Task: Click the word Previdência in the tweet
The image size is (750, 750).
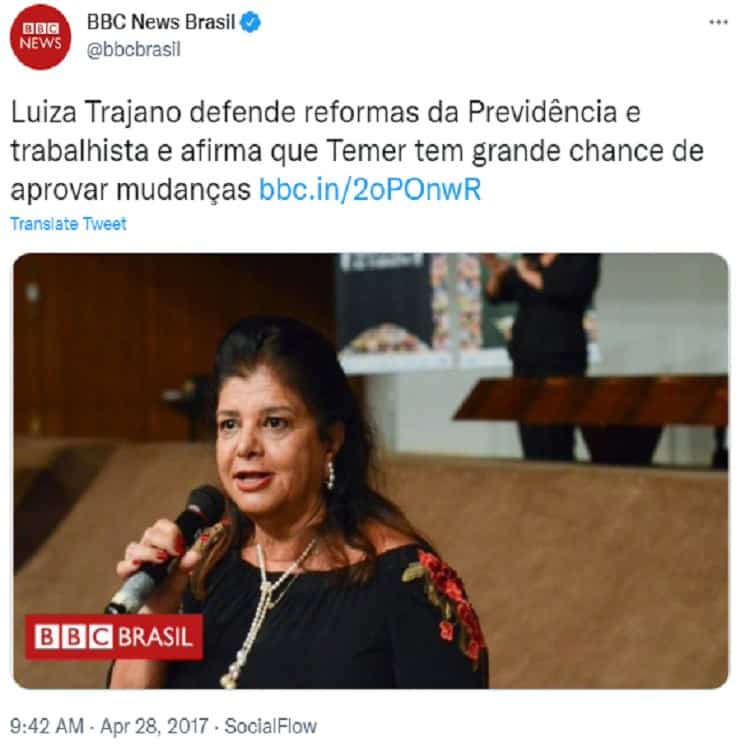Action: 542,112
